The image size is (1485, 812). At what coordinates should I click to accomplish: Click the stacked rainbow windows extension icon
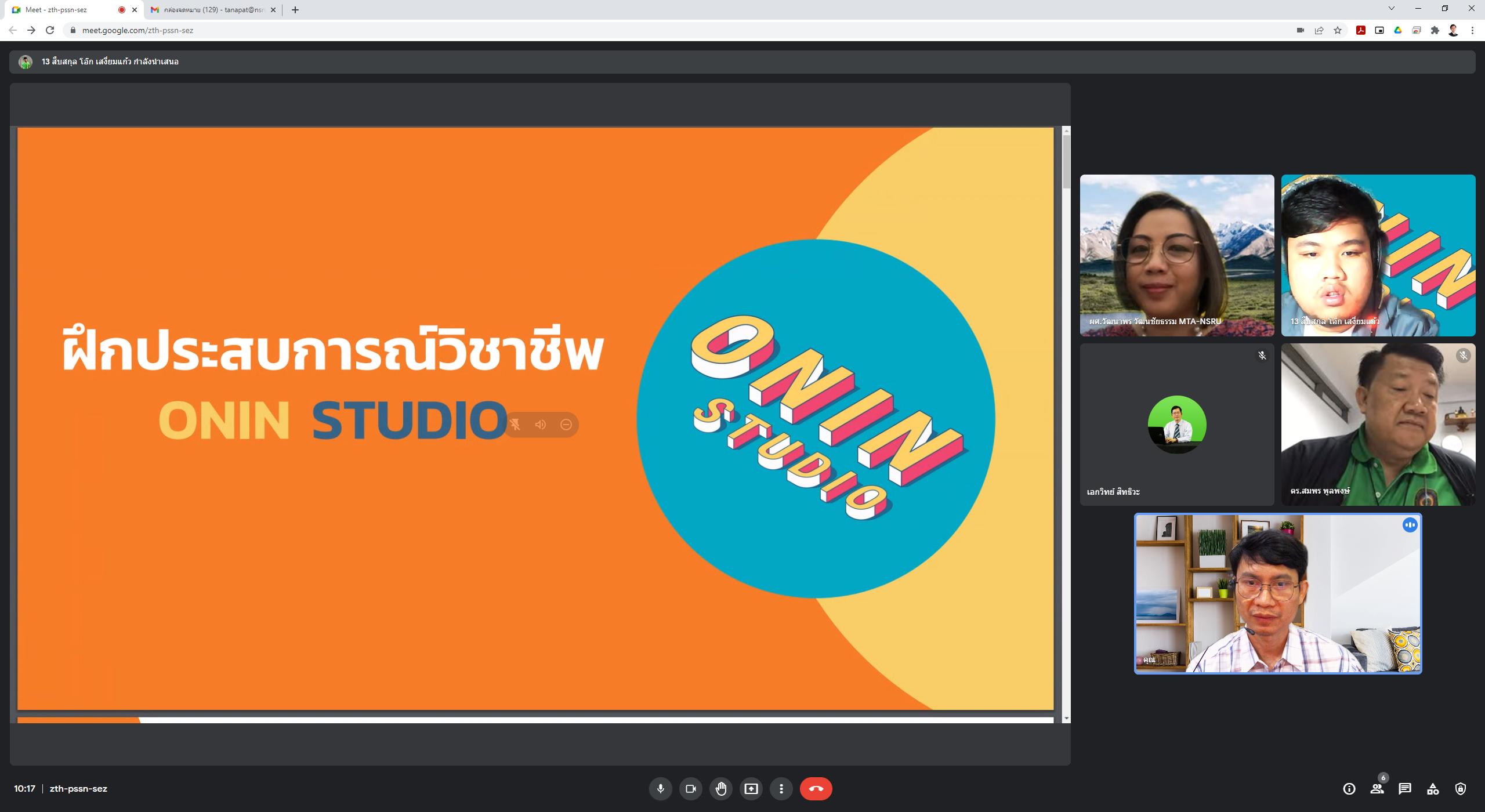[x=1417, y=30]
